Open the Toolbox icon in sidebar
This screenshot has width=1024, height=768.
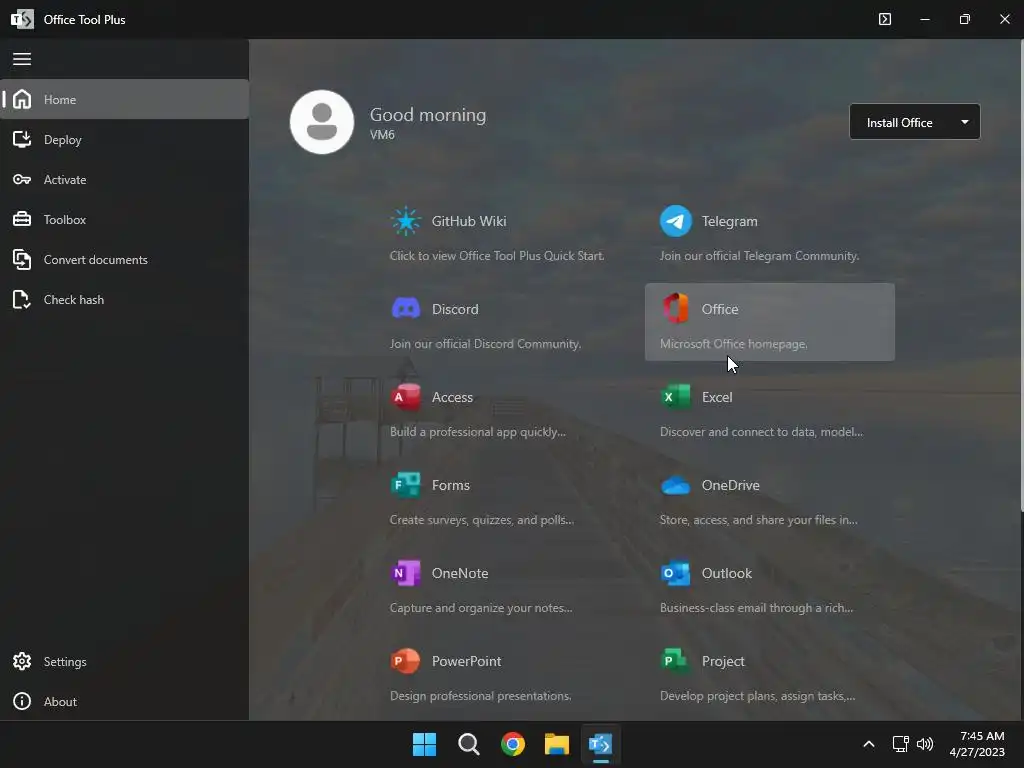pyautogui.click(x=22, y=219)
